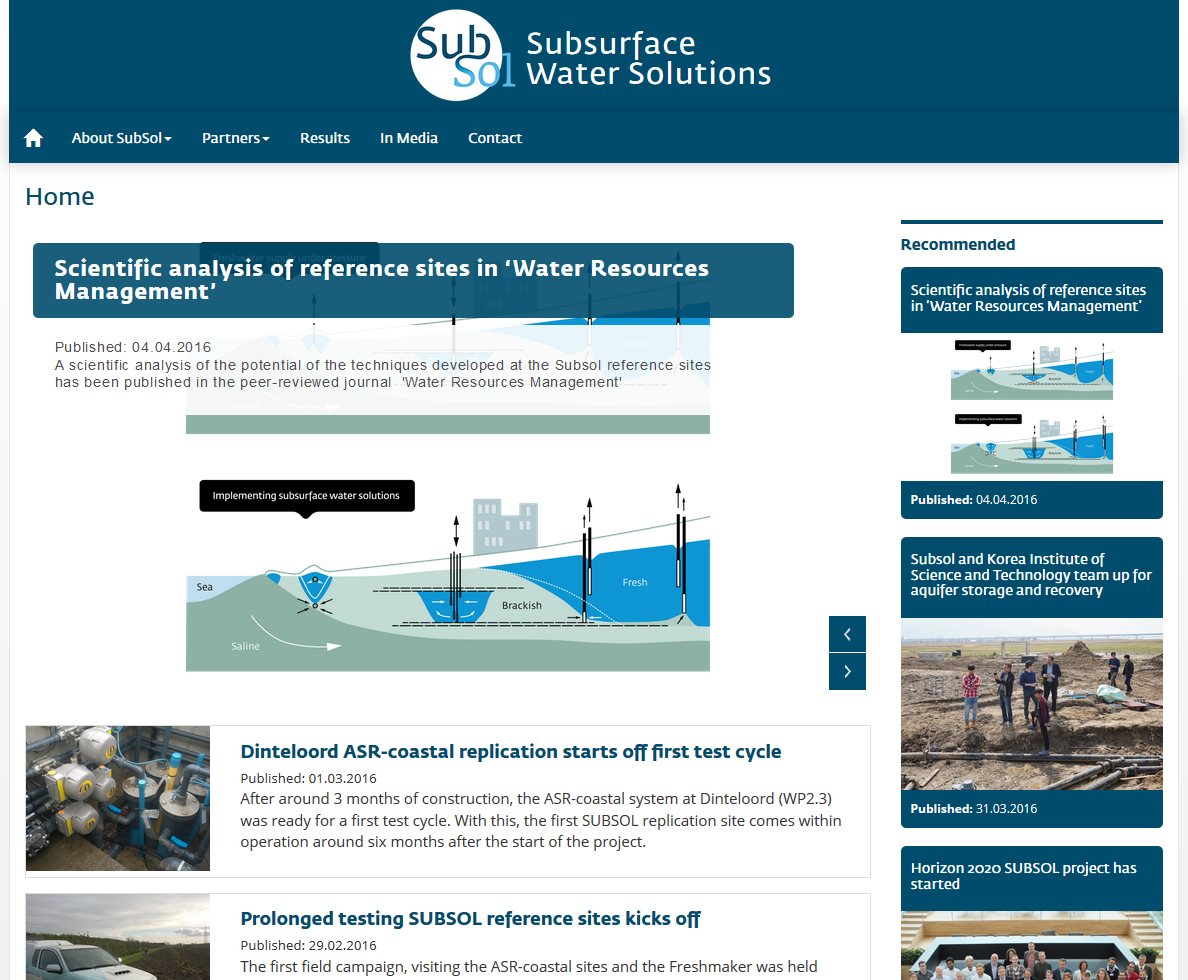Open the Scientific analysis of reference sites article

pyautogui.click(x=381, y=280)
